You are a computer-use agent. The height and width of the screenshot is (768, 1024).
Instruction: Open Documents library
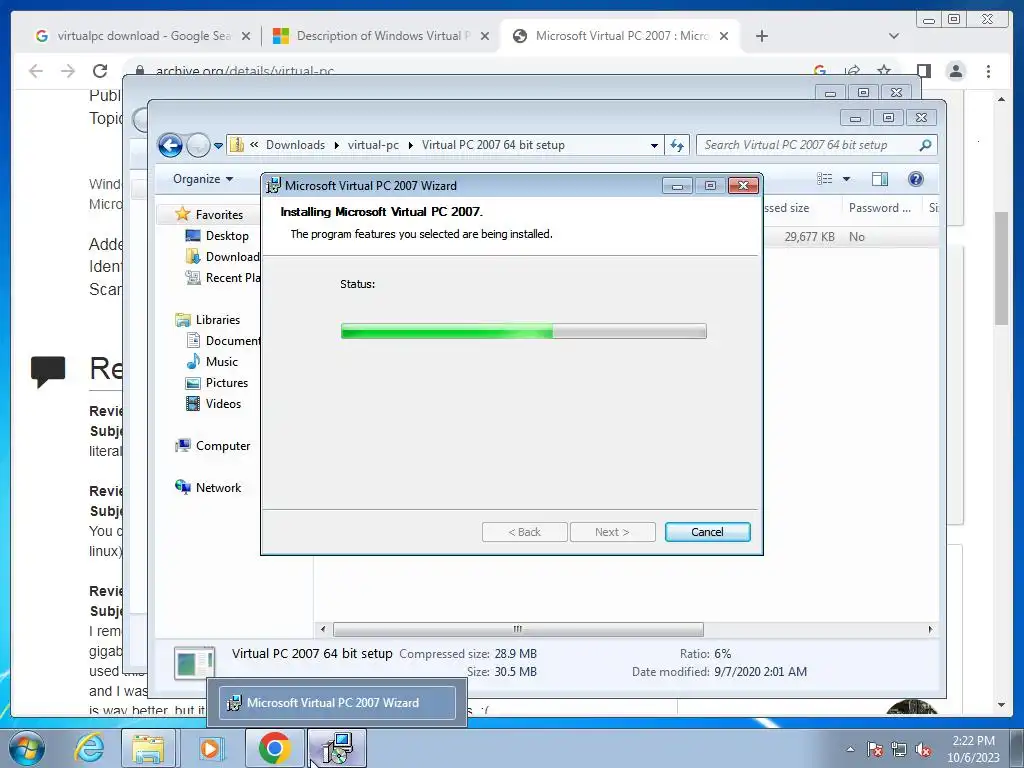223,340
